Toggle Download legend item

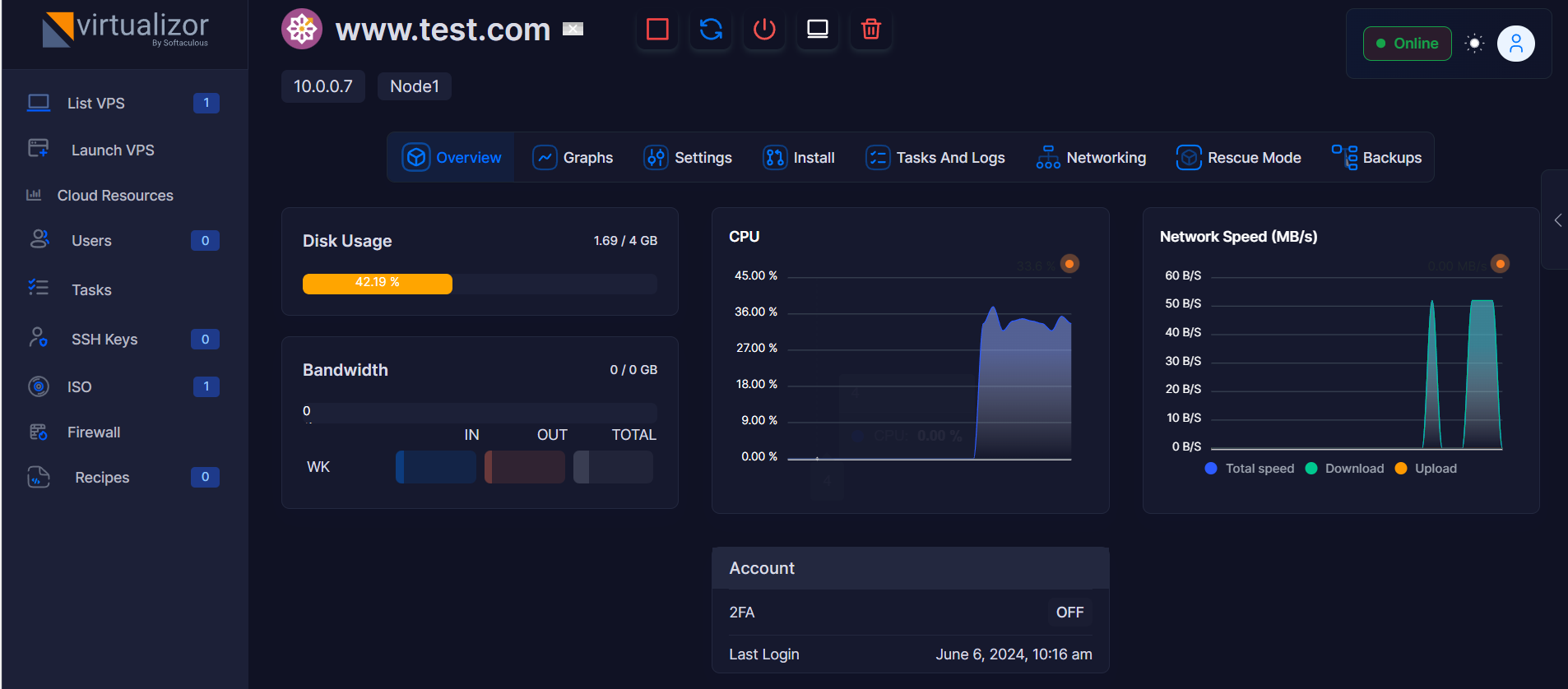pos(1345,469)
